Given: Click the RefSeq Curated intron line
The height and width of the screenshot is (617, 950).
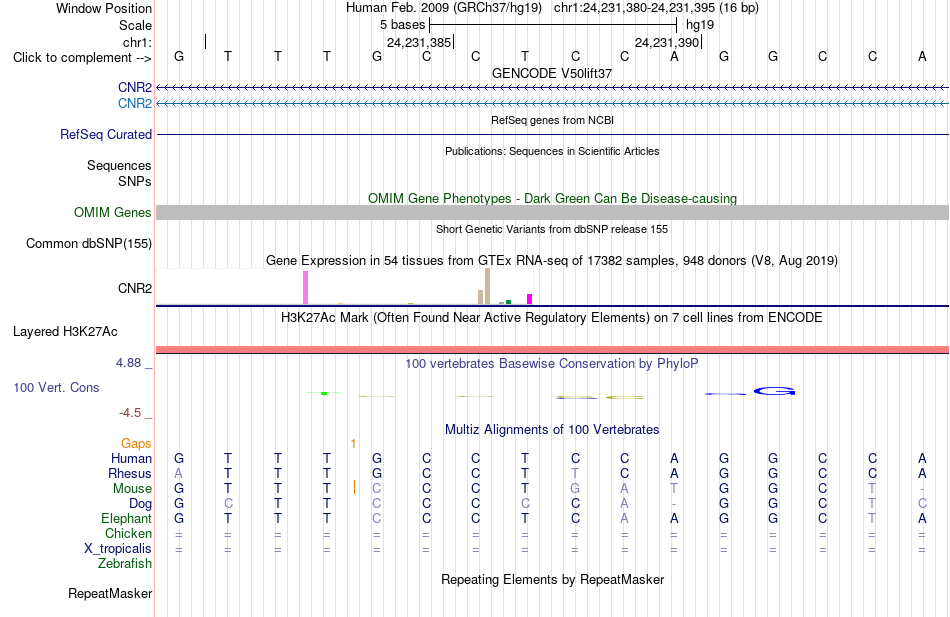Looking at the screenshot, I should pos(553,135).
